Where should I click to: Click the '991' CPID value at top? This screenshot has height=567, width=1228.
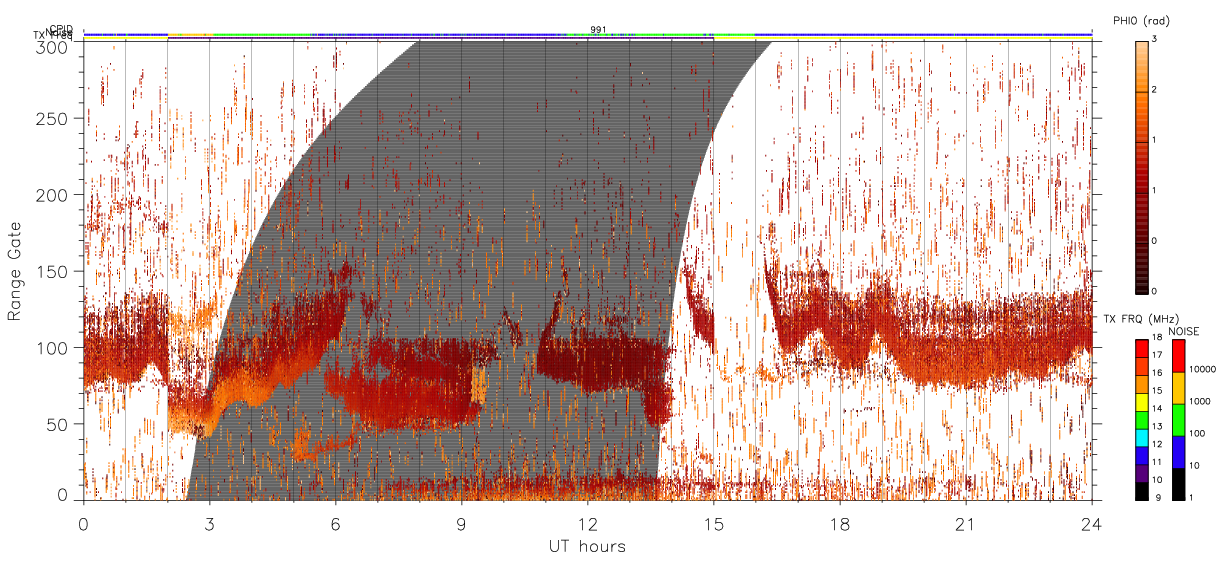tap(598, 29)
